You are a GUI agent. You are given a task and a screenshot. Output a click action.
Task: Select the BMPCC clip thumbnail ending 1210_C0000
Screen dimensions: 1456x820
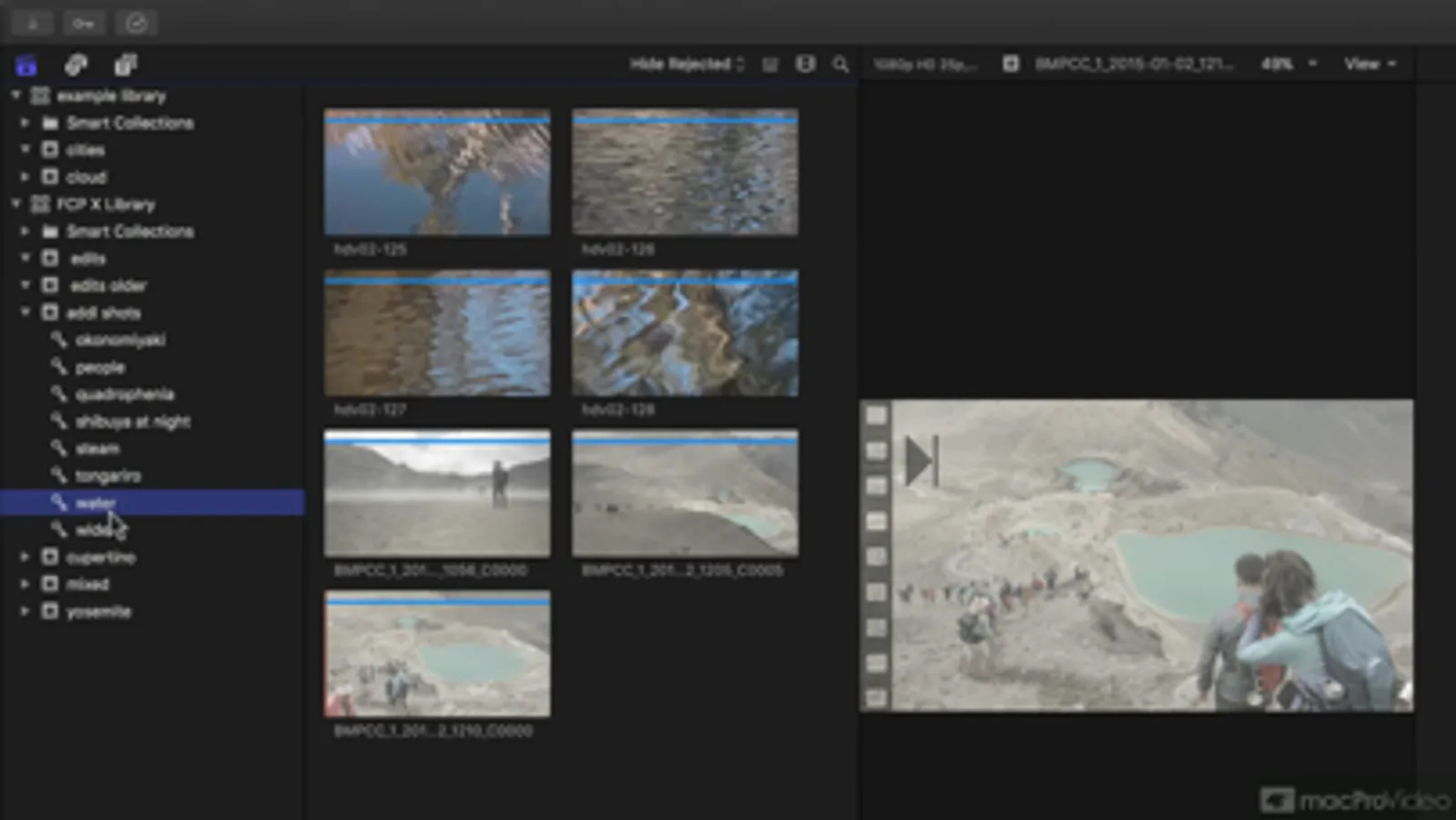tap(437, 653)
